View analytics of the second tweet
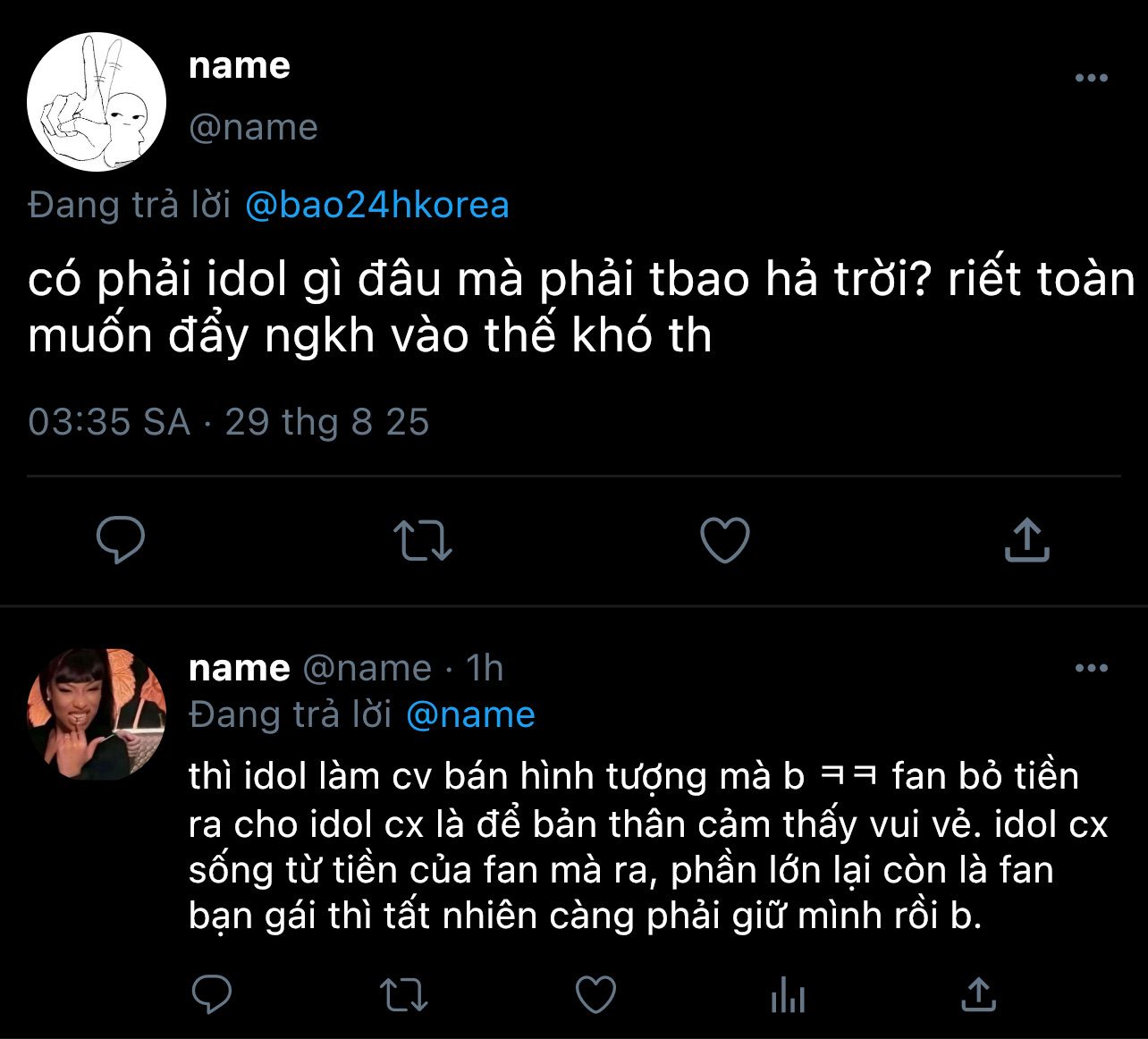Screen dimensions: 1148x1039 (788, 994)
